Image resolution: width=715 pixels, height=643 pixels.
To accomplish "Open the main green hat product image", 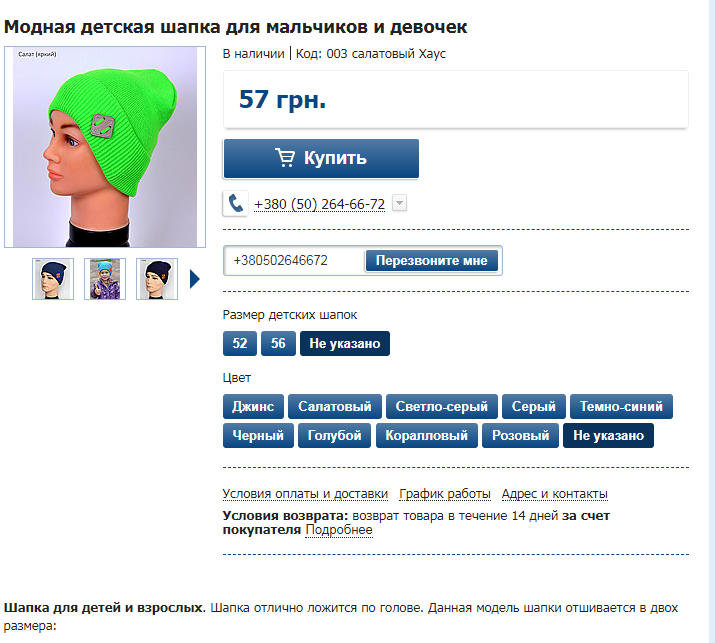I will [x=105, y=147].
